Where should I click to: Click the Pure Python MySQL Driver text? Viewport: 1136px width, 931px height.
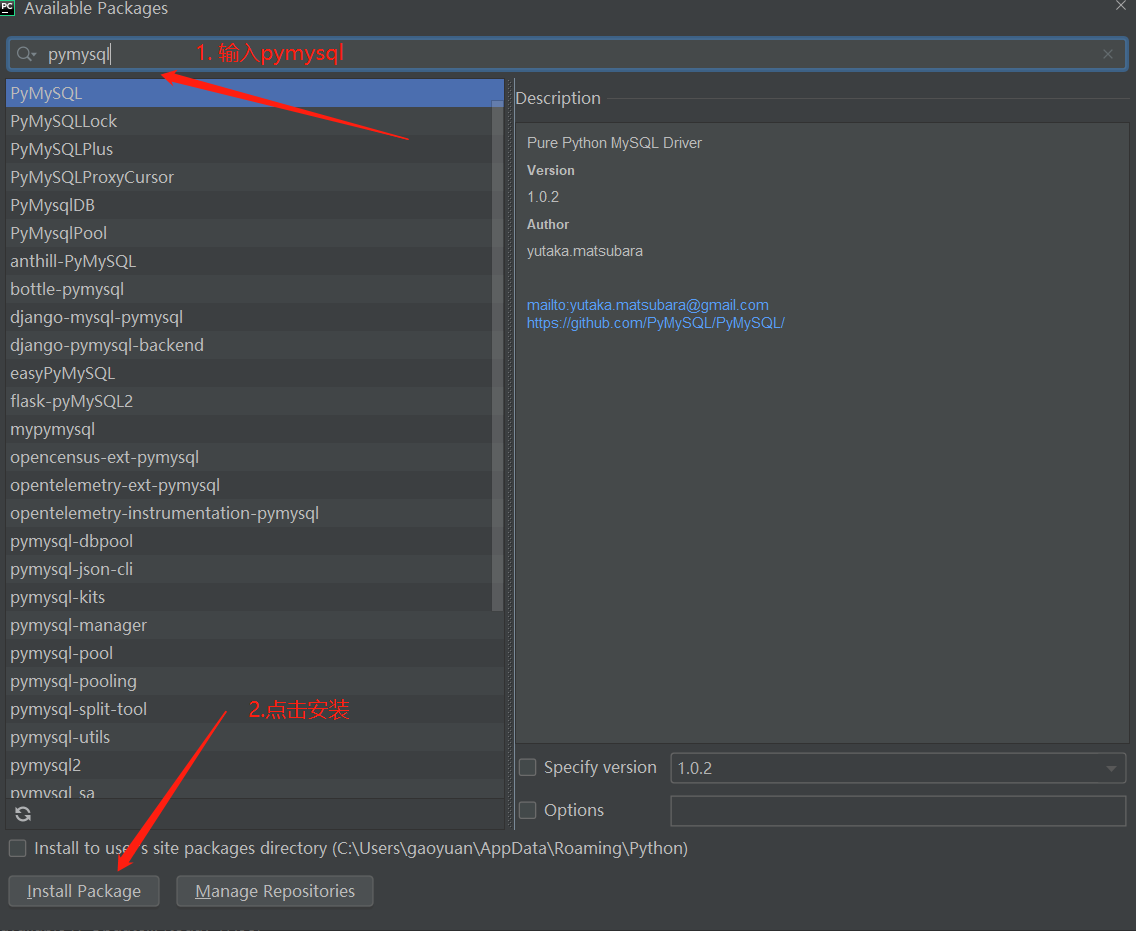(x=614, y=143)
